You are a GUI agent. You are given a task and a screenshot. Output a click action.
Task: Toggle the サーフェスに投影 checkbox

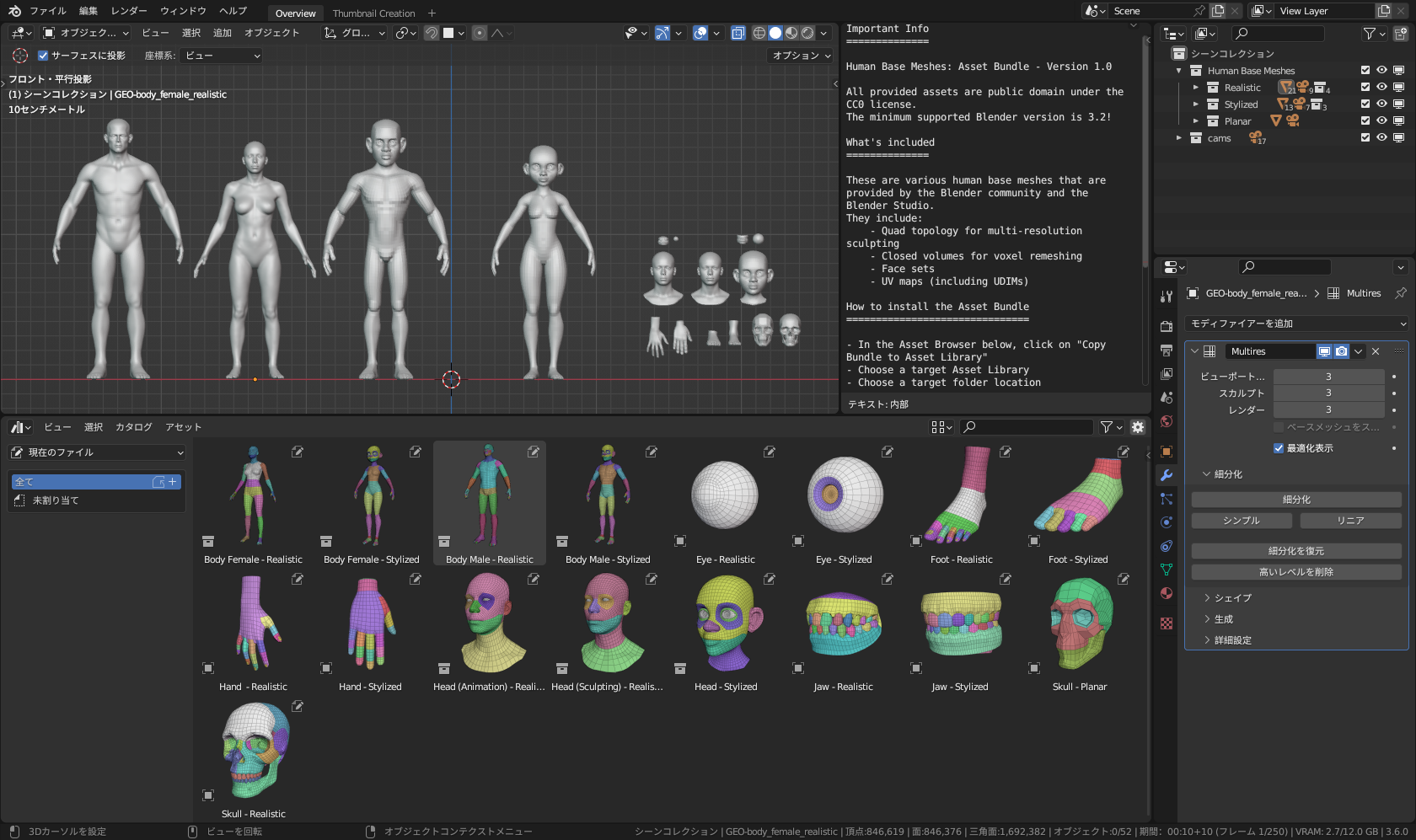click(x=42, y=56)
